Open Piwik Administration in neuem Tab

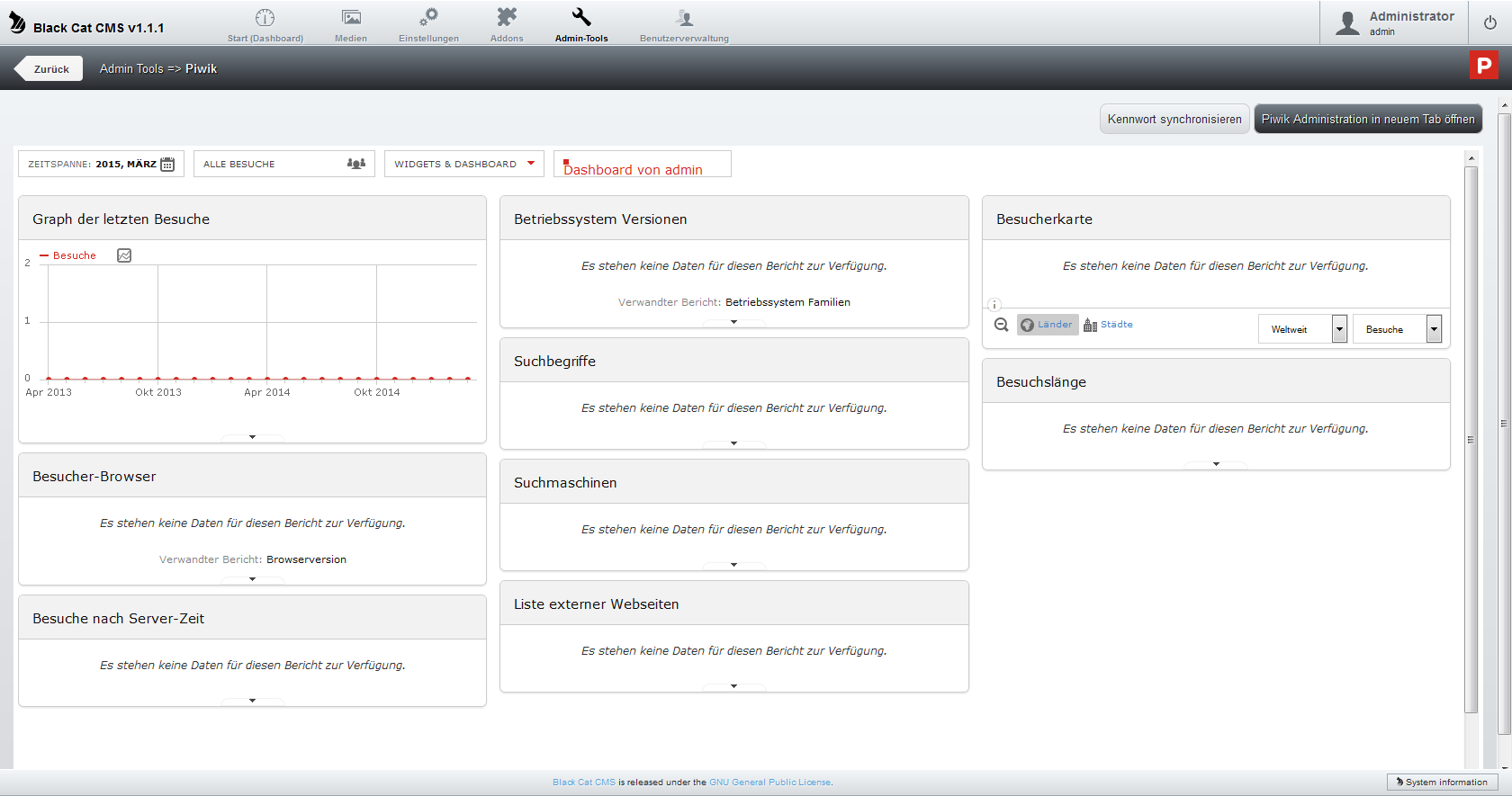point(1368,119)
